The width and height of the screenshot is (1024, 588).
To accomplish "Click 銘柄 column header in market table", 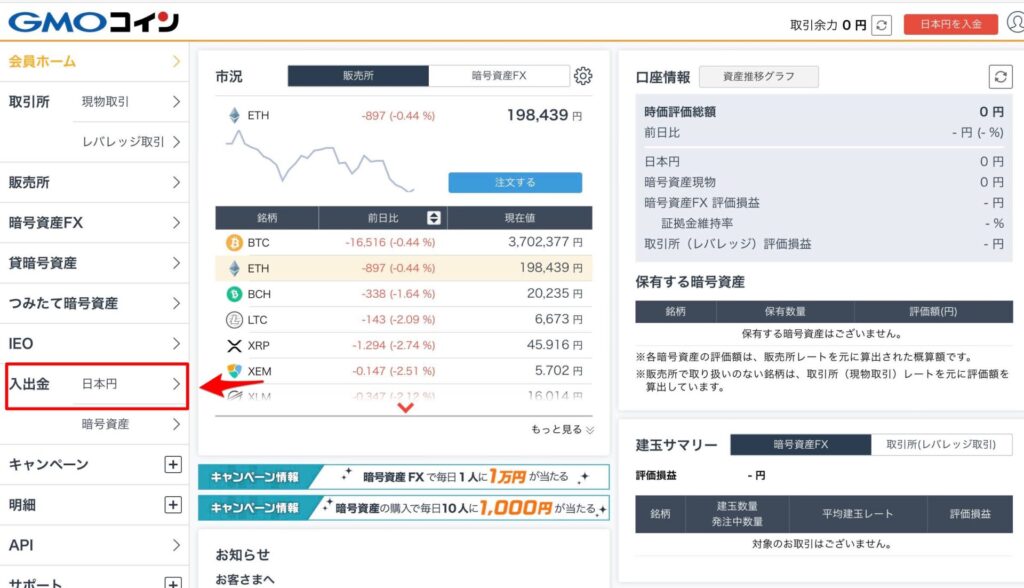I will pyautogui.click(x=266, y=218).
